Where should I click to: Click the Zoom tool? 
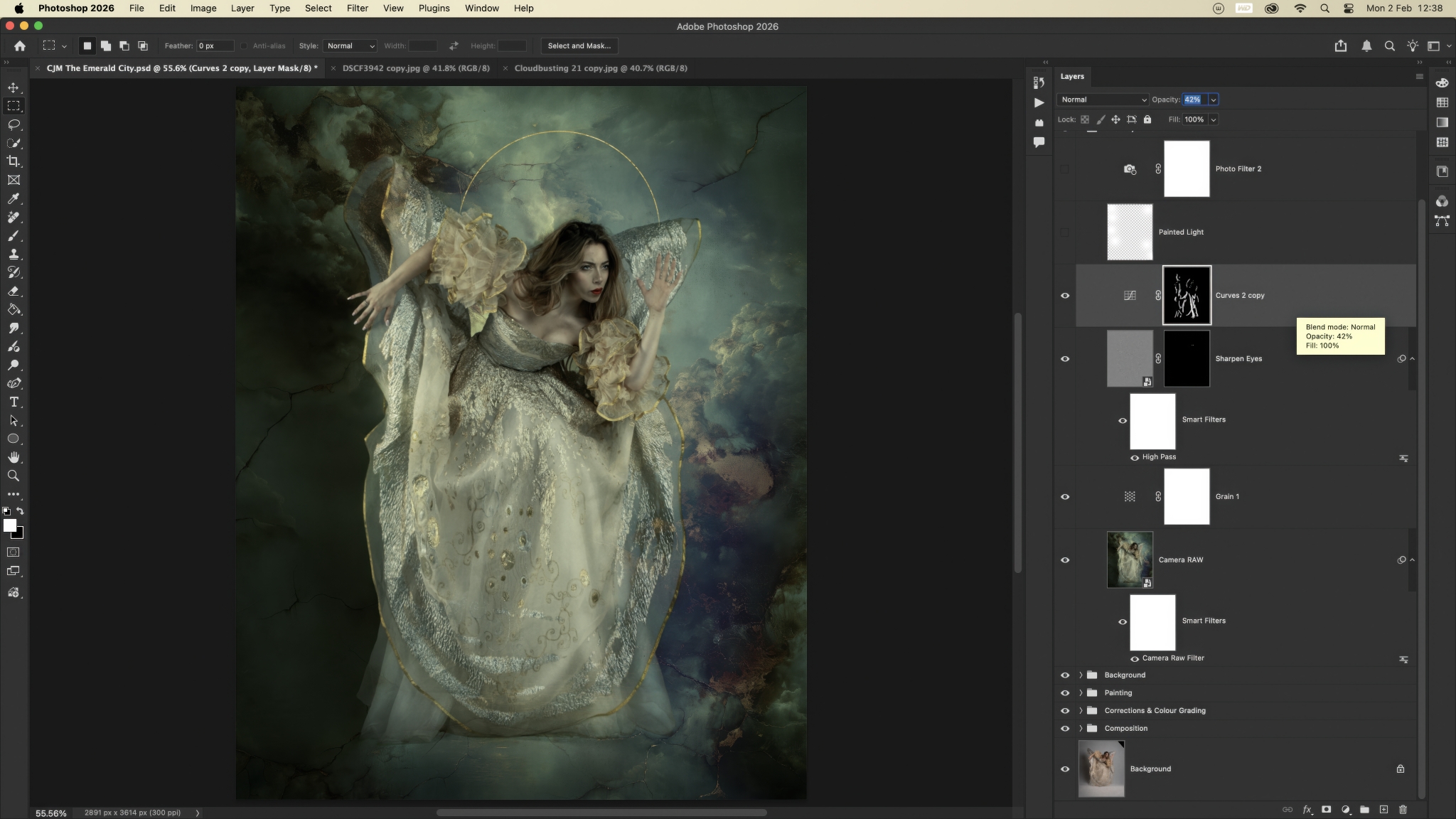(14, 476)
